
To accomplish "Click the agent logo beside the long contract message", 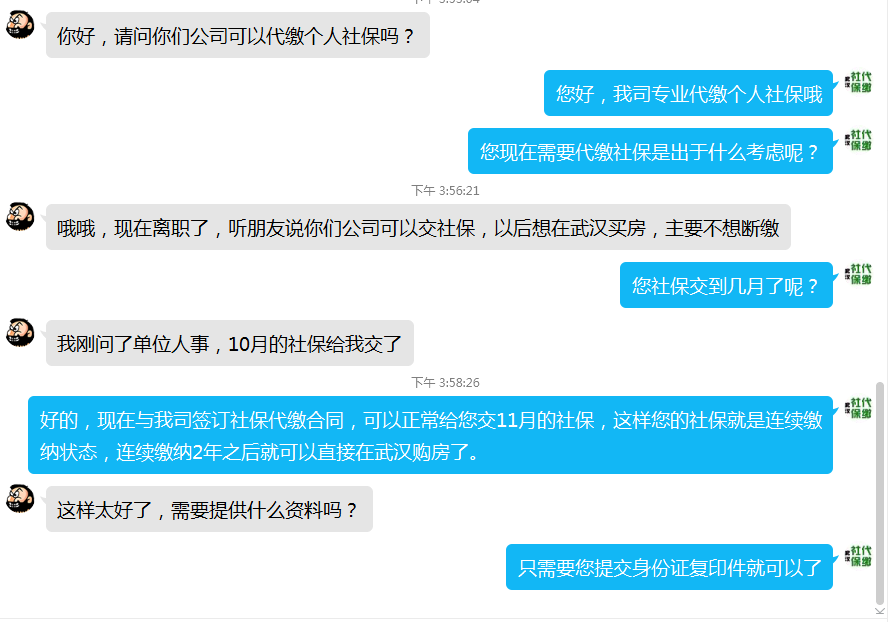I will (x=858, y=408).
